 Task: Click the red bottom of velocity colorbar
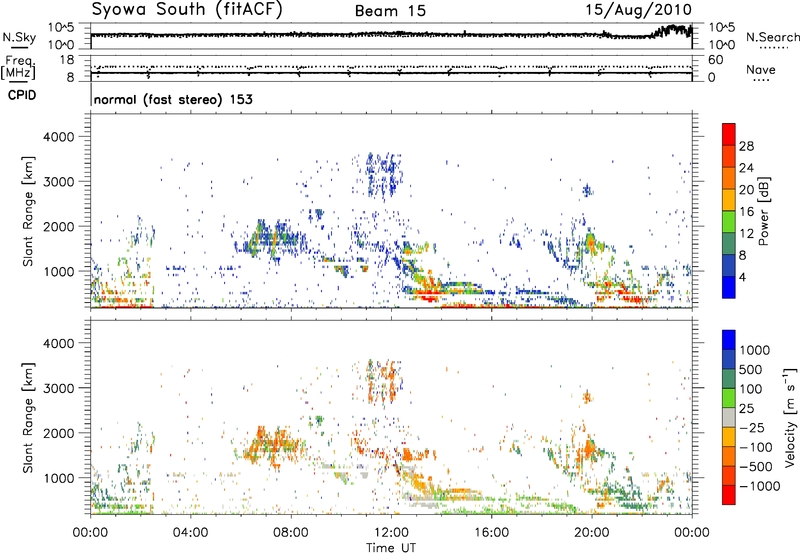tap(729, 495)
